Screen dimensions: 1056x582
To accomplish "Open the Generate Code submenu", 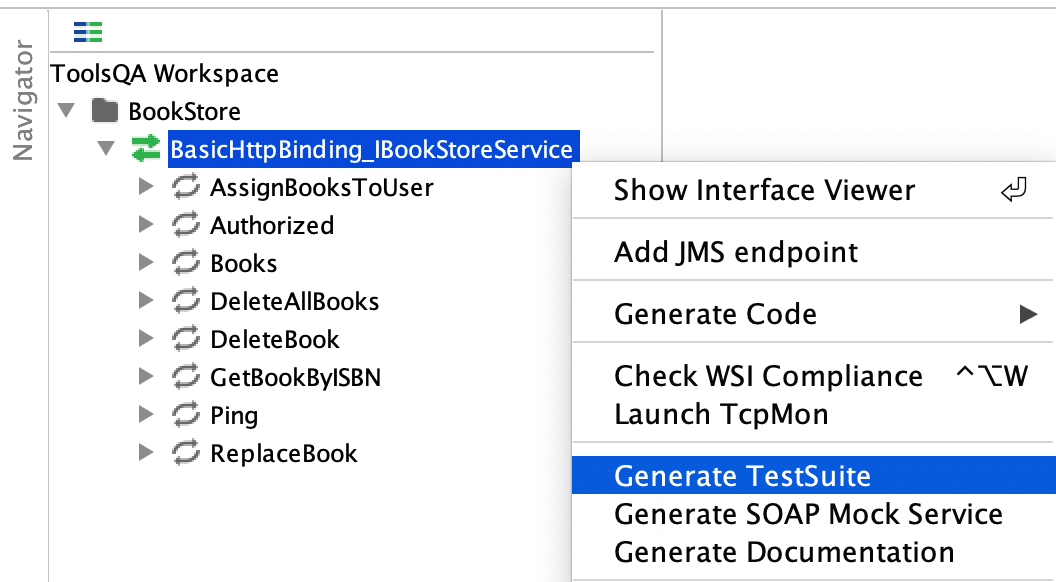I will pyautogui.click(x=814, y=314).
